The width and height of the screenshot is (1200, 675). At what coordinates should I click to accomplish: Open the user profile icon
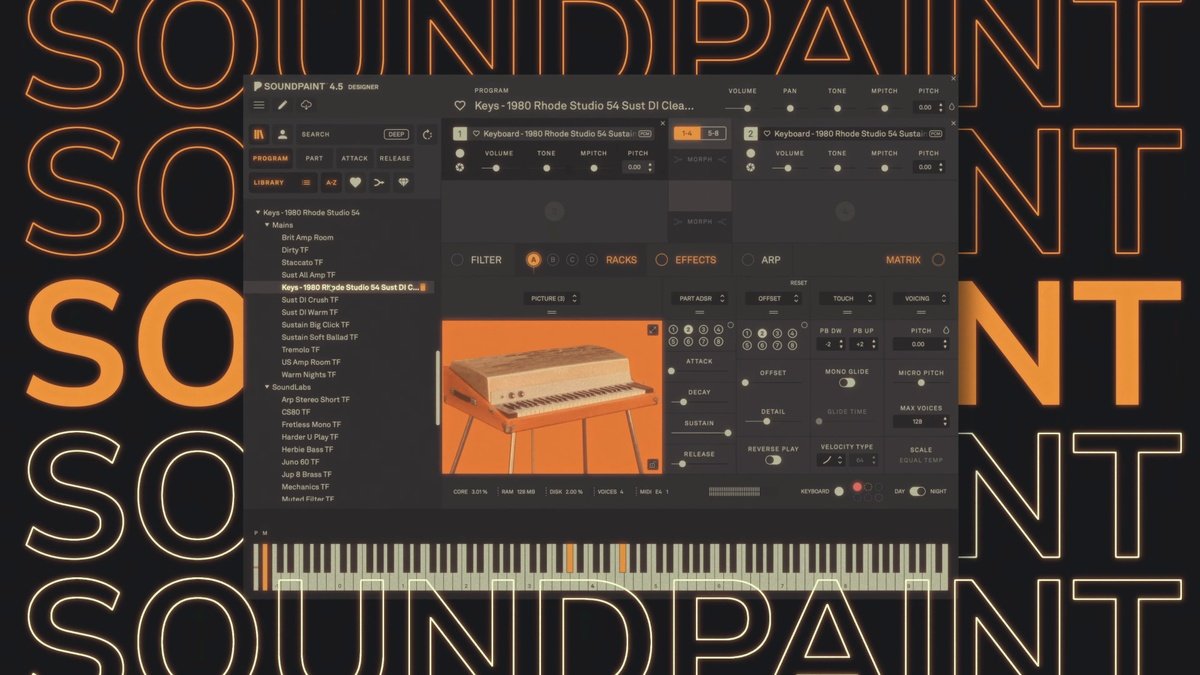click(x=283, y=134)
